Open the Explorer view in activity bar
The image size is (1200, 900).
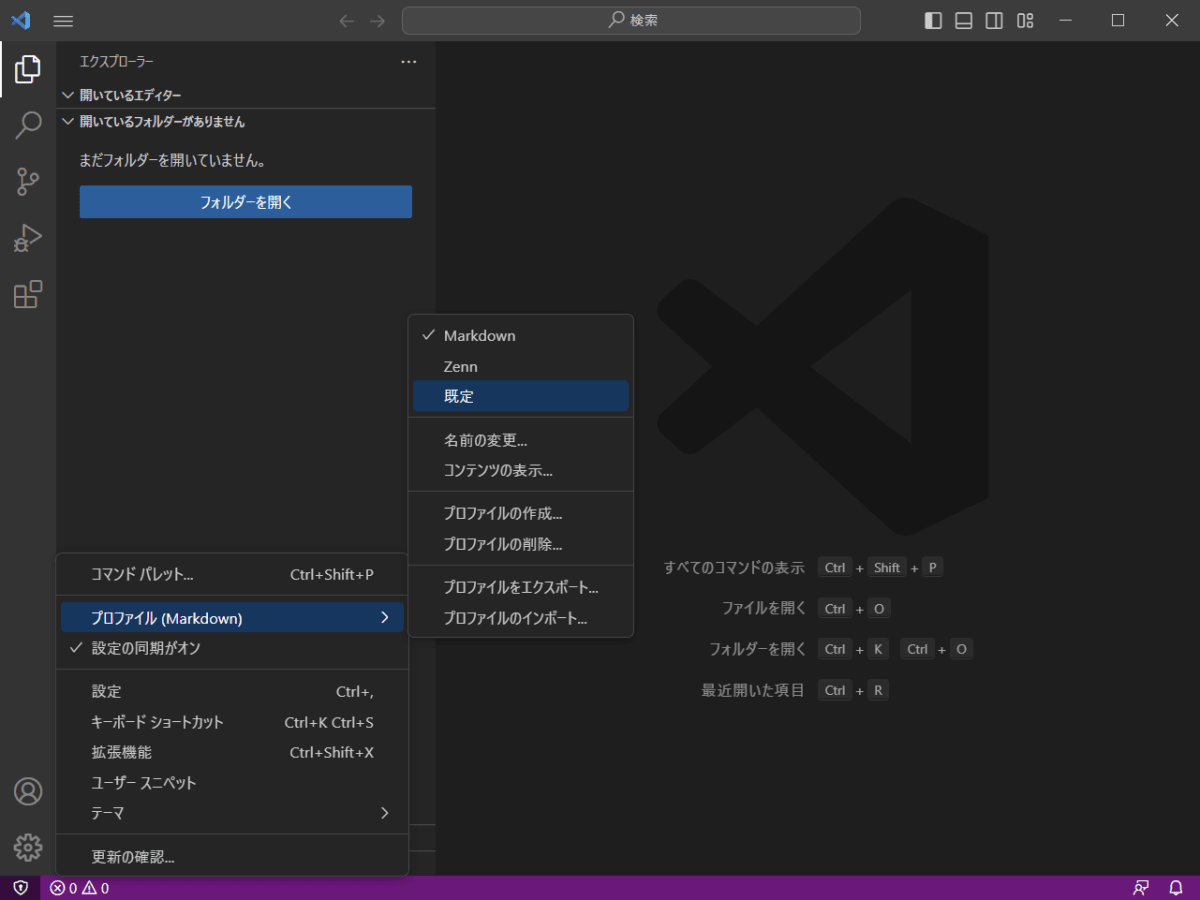pyautogui.click(x=28, y=69)
